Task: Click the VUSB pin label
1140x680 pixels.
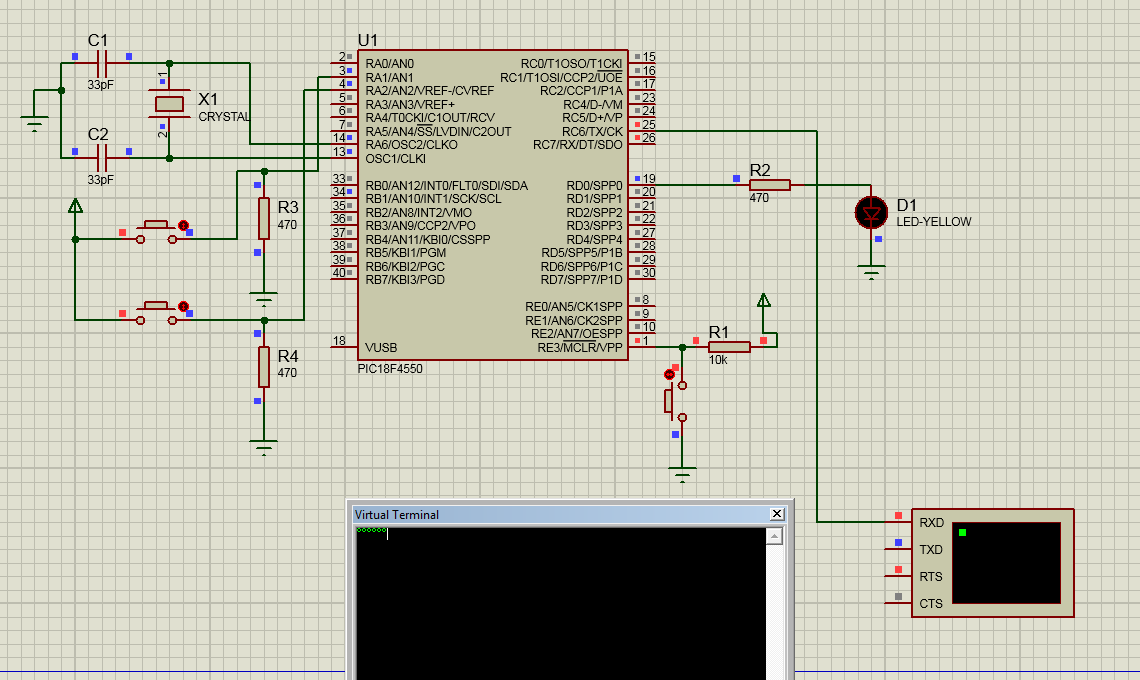Action: (381, 348)
